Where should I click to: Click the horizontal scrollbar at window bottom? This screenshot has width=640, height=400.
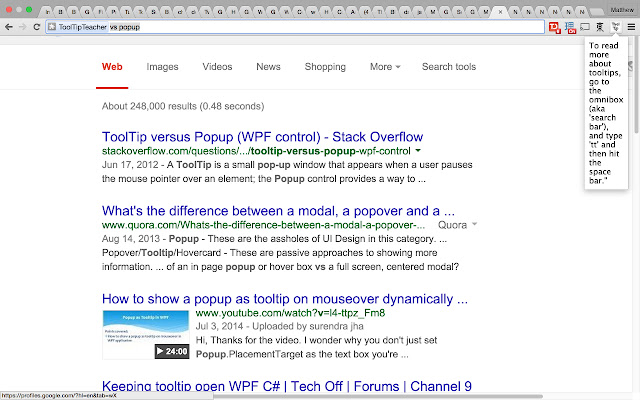[378, 396]
